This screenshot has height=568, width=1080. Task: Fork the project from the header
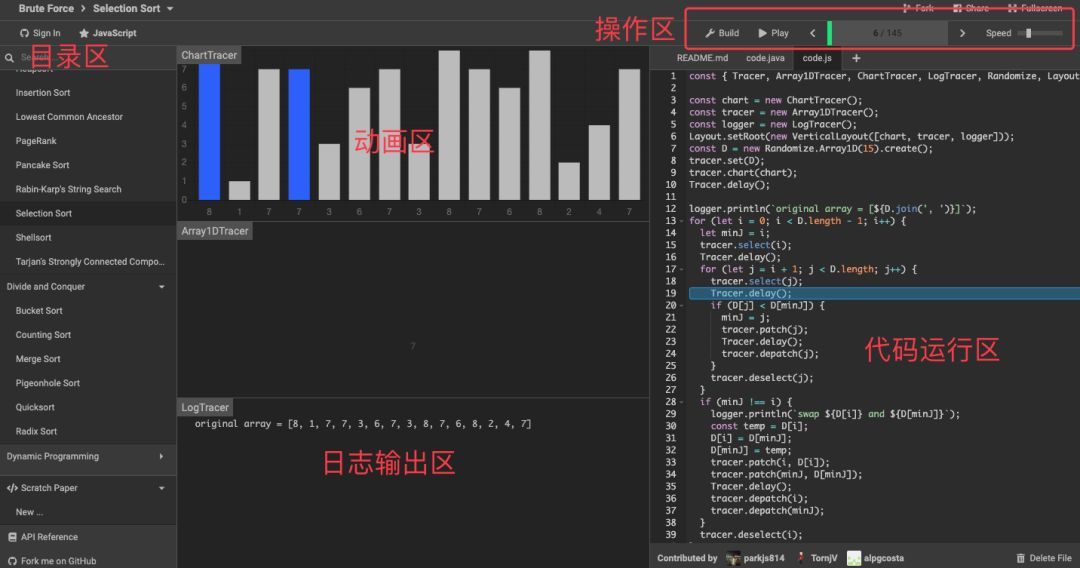click(x=918, y=8)
